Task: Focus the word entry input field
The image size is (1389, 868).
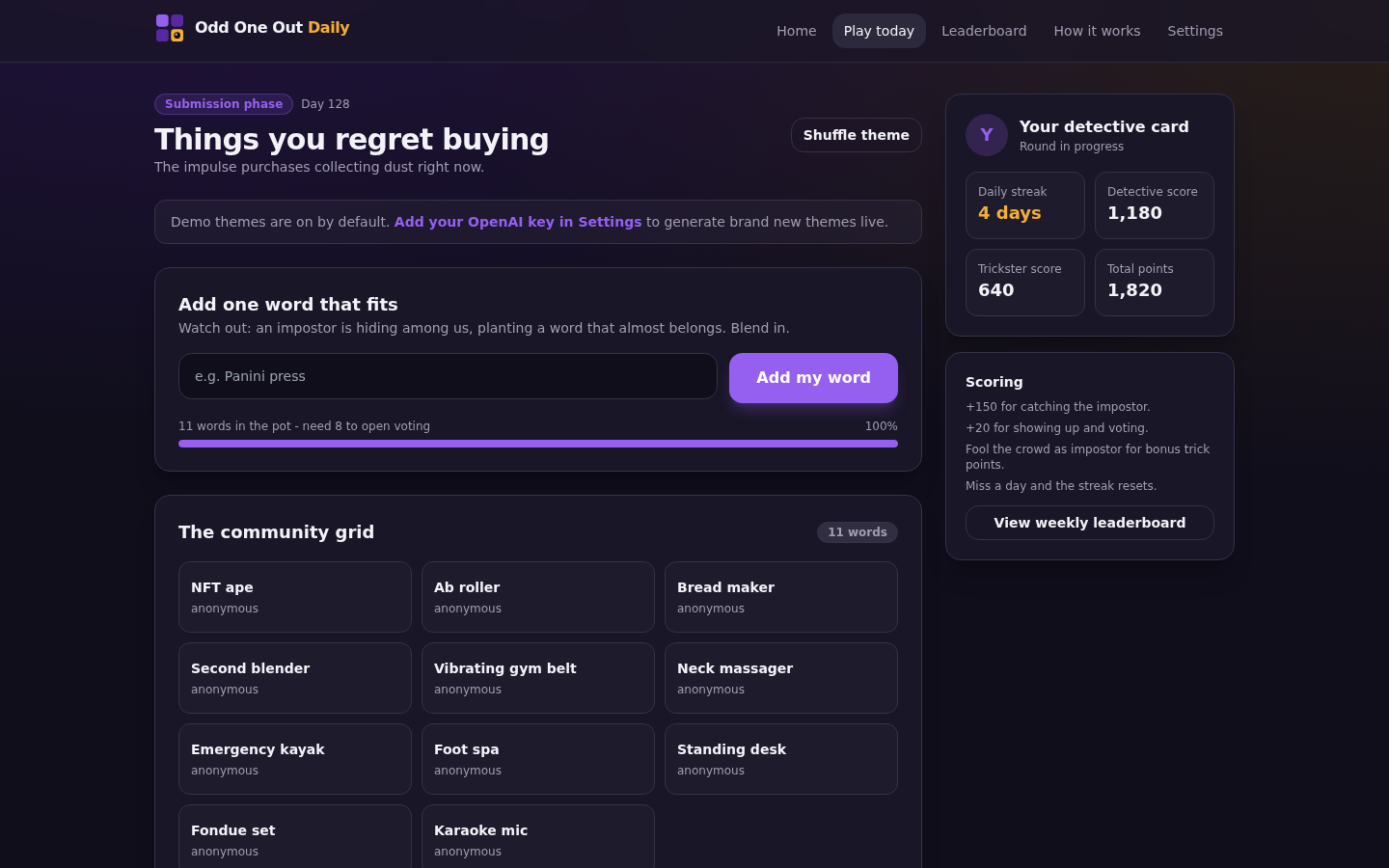Action: point(448,376)
